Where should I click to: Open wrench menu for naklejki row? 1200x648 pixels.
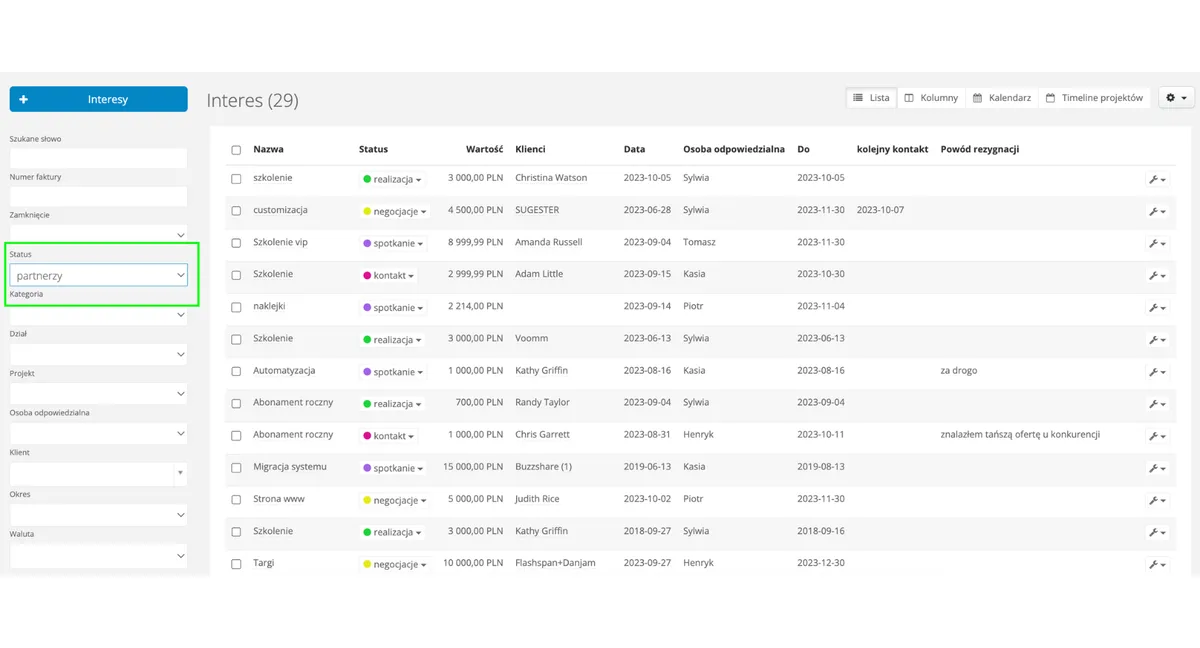(1157, 308)
